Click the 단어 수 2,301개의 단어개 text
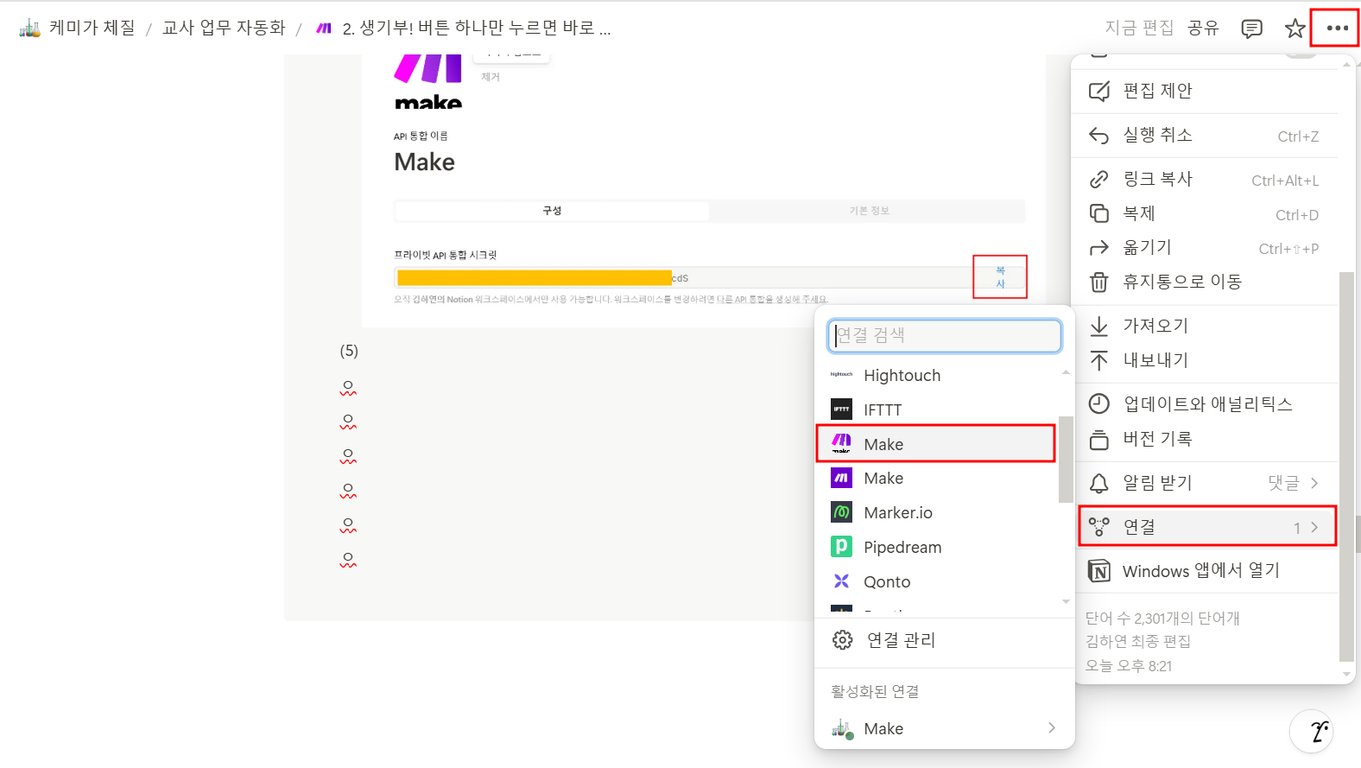This screenshot has width=1361, height=768. (1162, 619)
